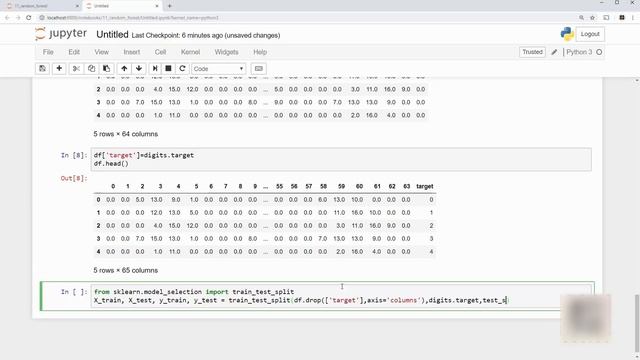Click the Trusted notebook button
The width and height of the screenshot is (640, 360).
point(532,52)
